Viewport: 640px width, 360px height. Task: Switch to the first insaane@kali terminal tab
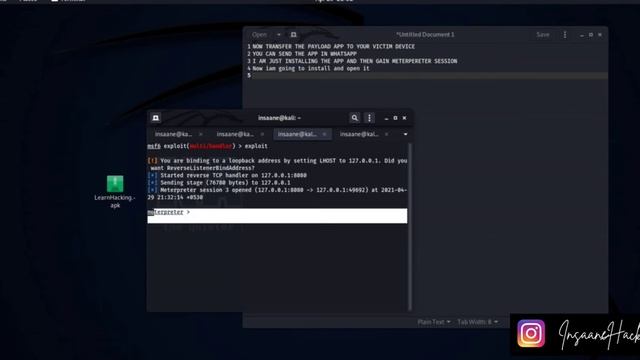[x=173, y=134]
